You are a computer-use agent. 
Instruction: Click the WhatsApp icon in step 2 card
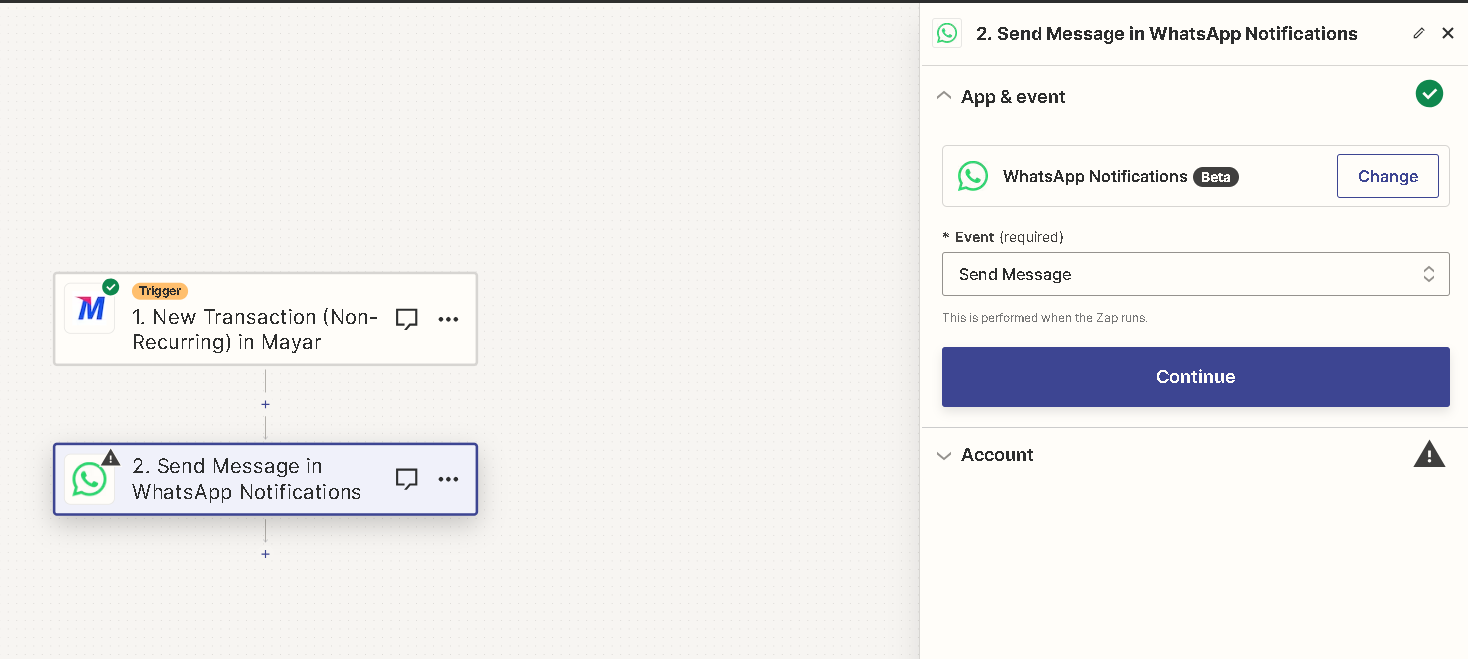pyautogui.click(x=90, y=480)
